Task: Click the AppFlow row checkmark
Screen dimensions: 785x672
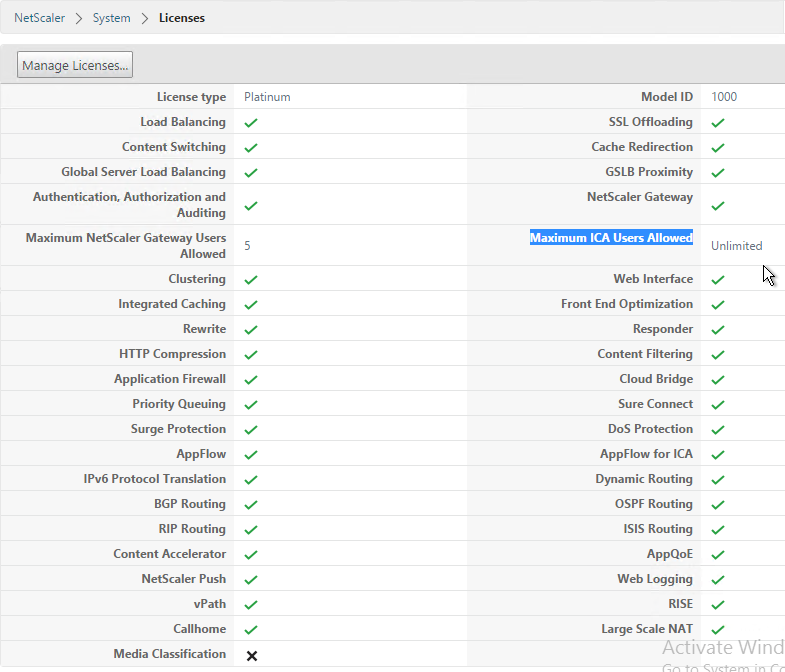Action: click(251, 455)
